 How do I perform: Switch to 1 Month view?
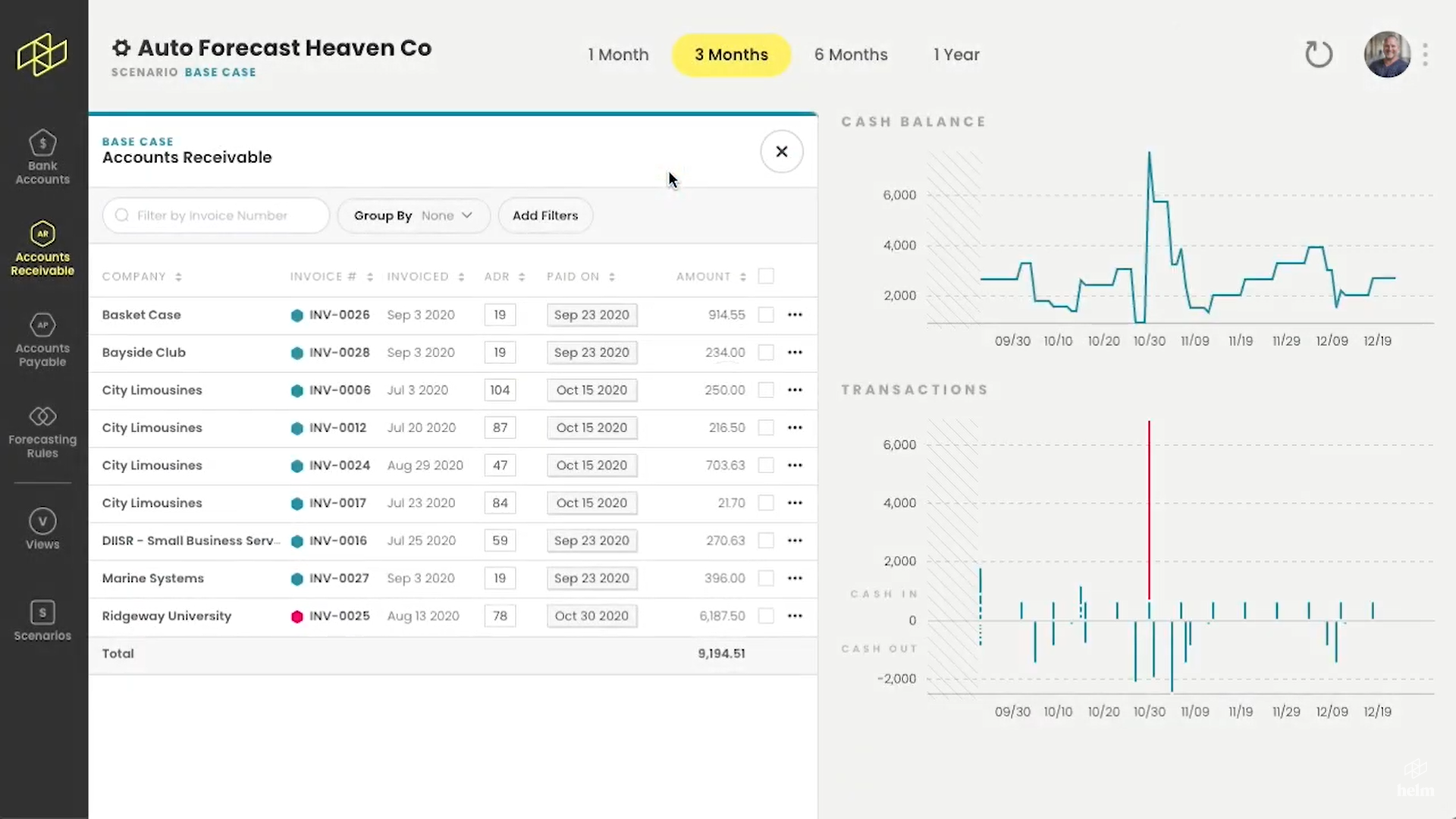(x=618, y=54)
